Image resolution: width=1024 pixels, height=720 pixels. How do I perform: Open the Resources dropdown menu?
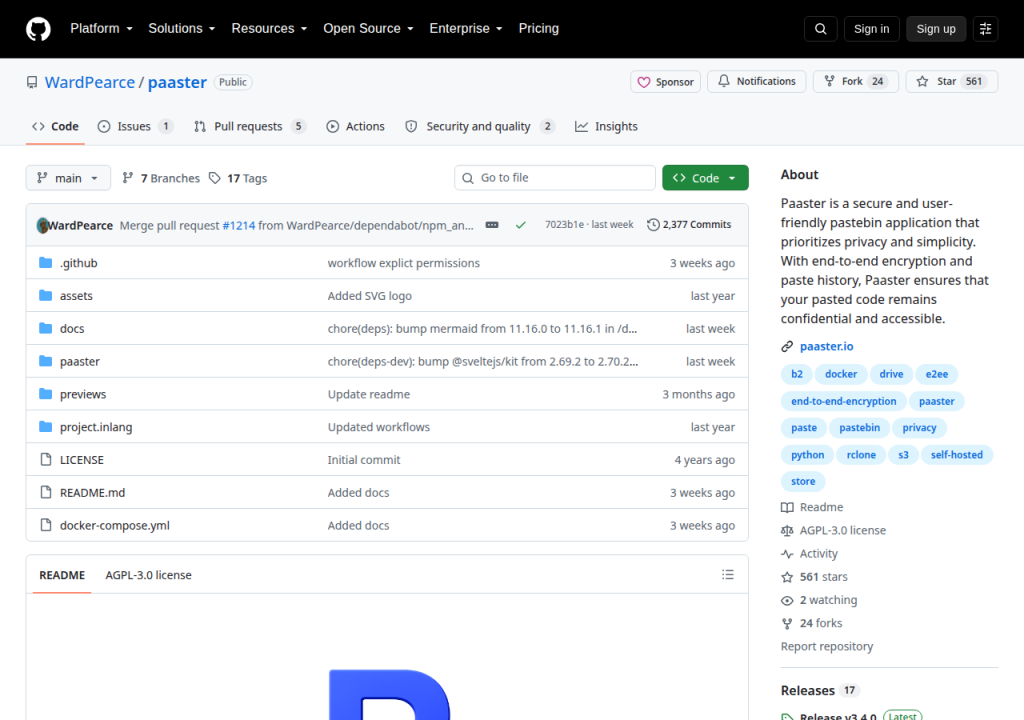[269, 29]
